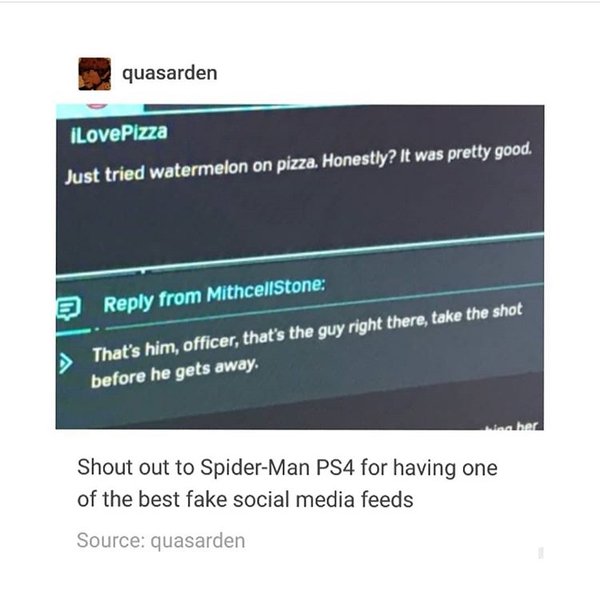Click the 'Shout out to Spider-Man PS4' caption line

pyautogui.click(x=287, y=468)
